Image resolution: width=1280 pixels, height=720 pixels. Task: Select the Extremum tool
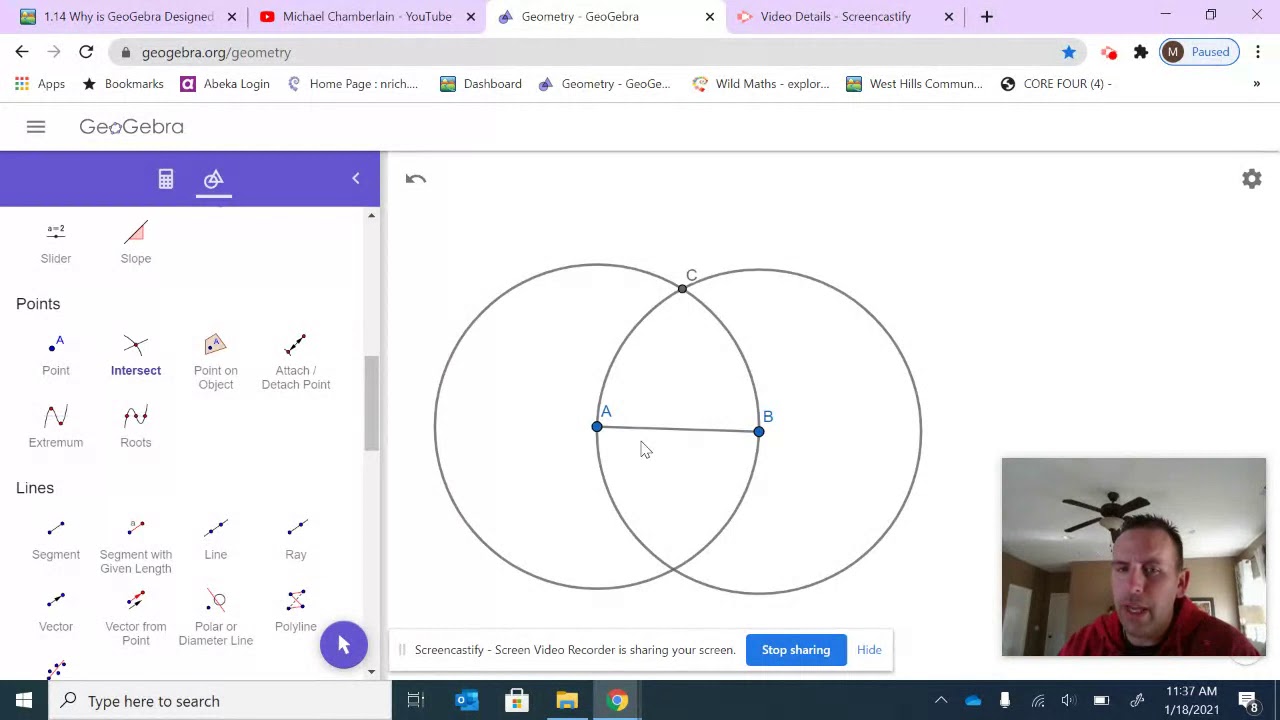(56, 427)
